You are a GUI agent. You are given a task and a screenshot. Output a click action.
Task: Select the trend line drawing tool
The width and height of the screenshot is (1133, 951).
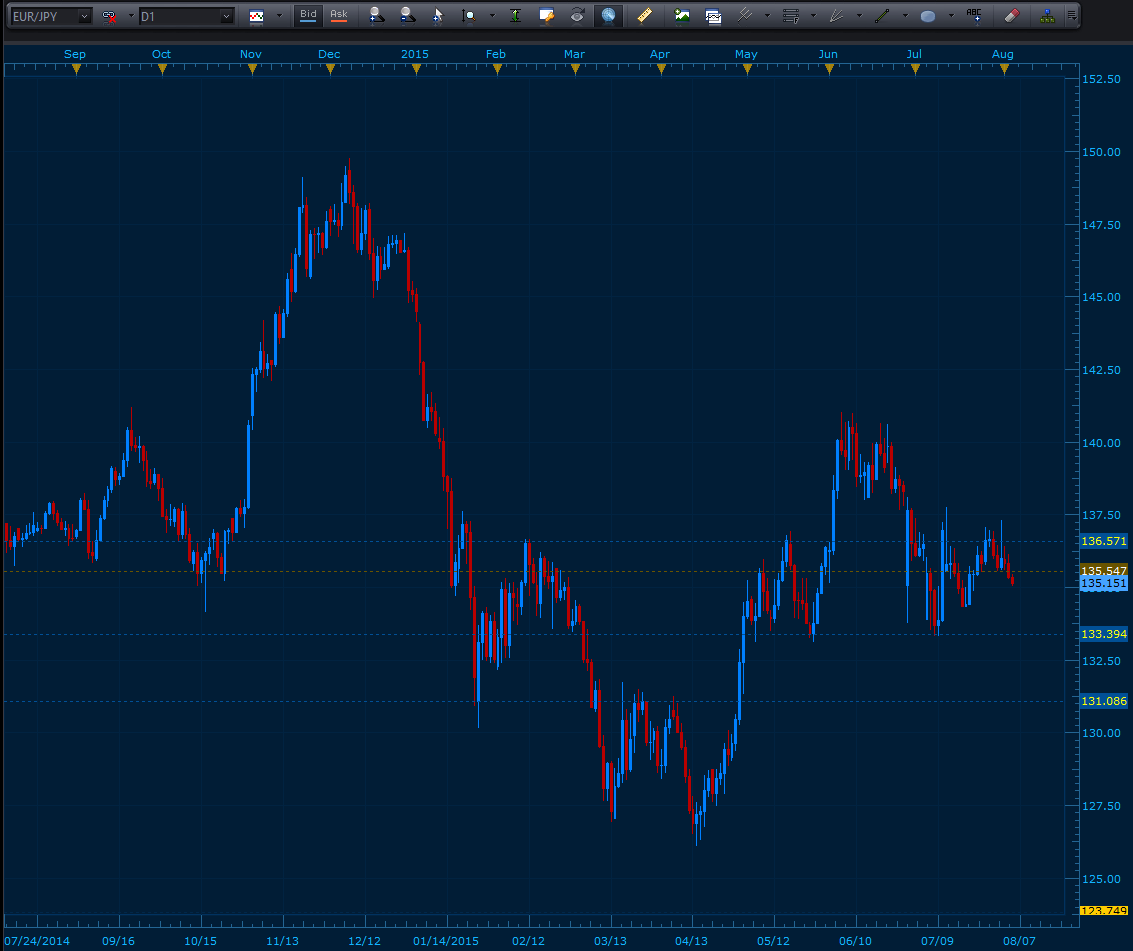[882, 16]
